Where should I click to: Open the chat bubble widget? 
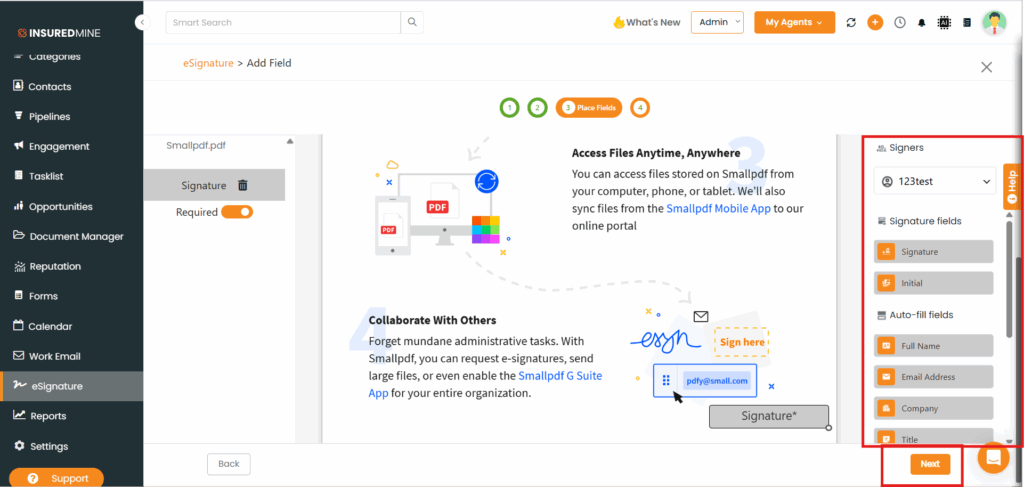tap(993, 458)
